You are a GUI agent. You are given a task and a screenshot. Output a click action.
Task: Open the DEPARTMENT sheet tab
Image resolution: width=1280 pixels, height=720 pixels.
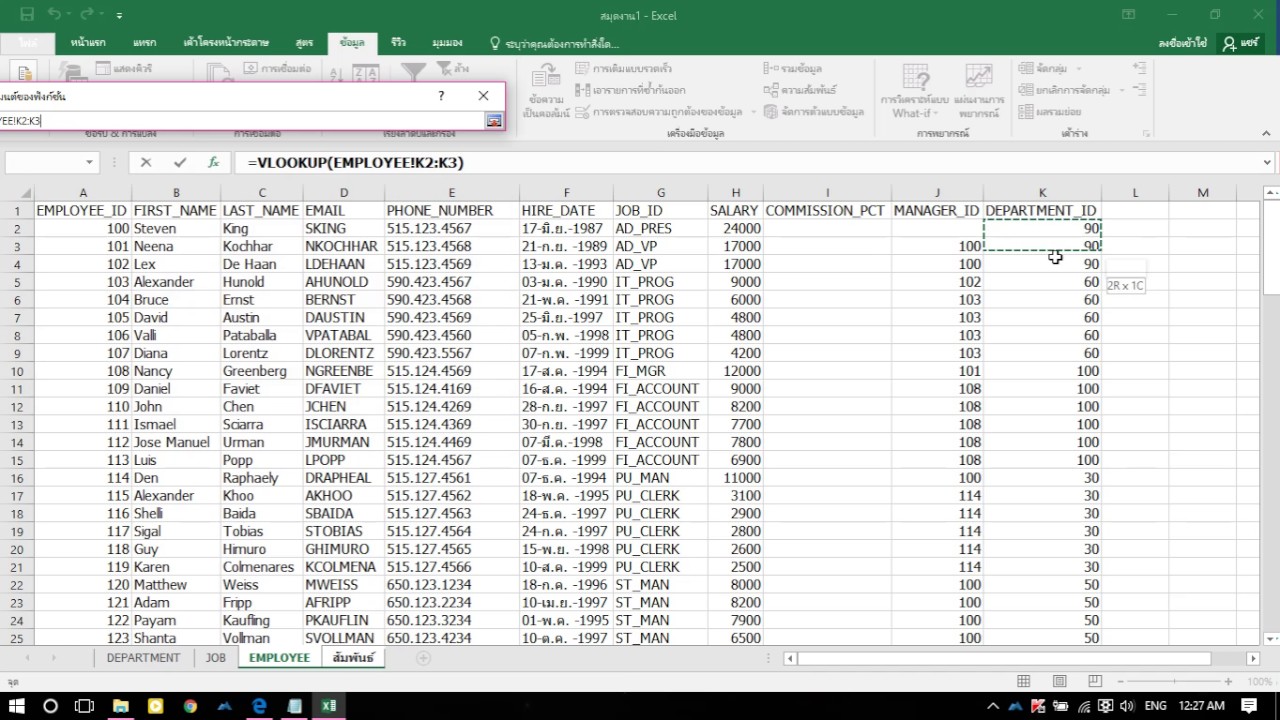tap(144, 658)
